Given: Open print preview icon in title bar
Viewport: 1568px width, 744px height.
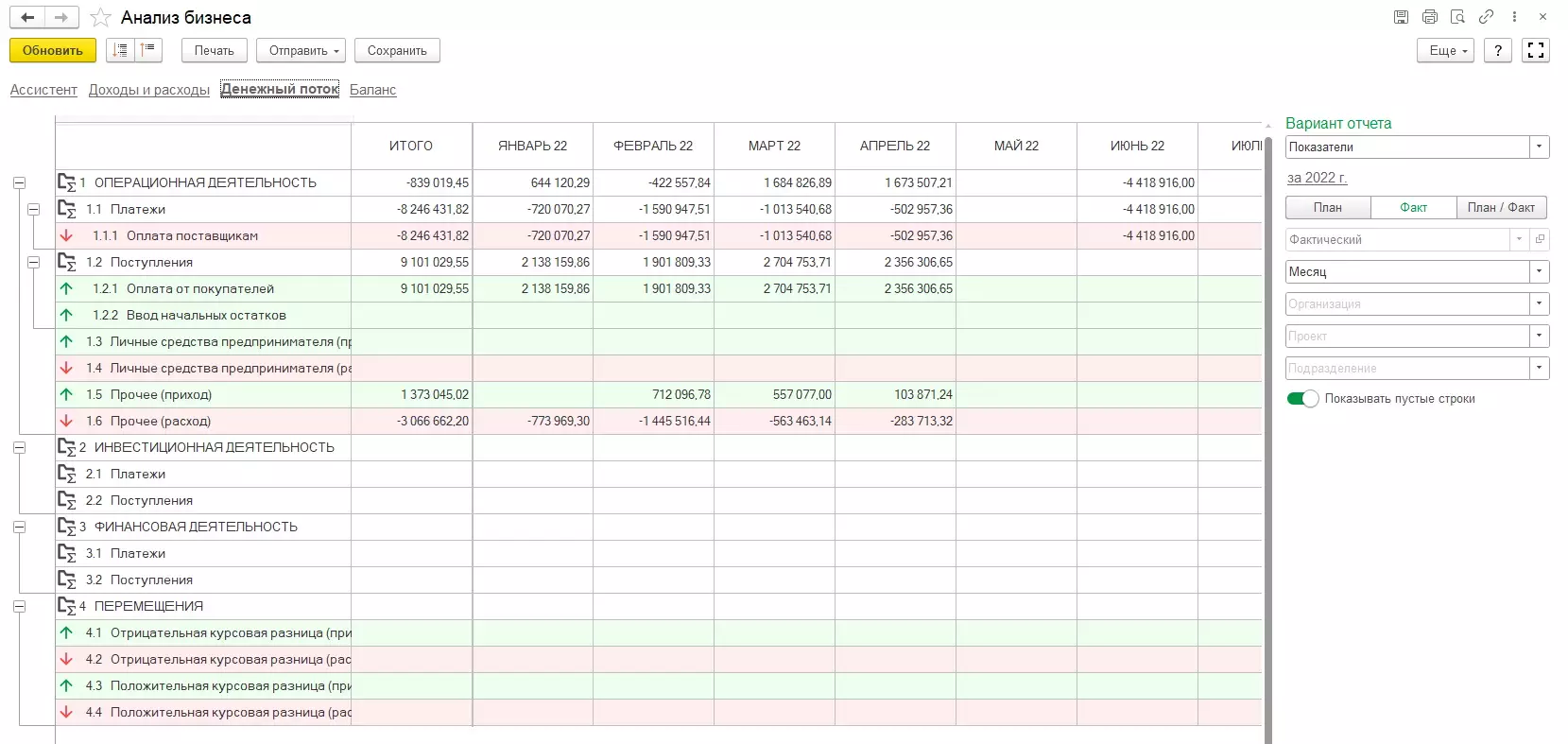Looking at the screenshot, I should 1457,17.
